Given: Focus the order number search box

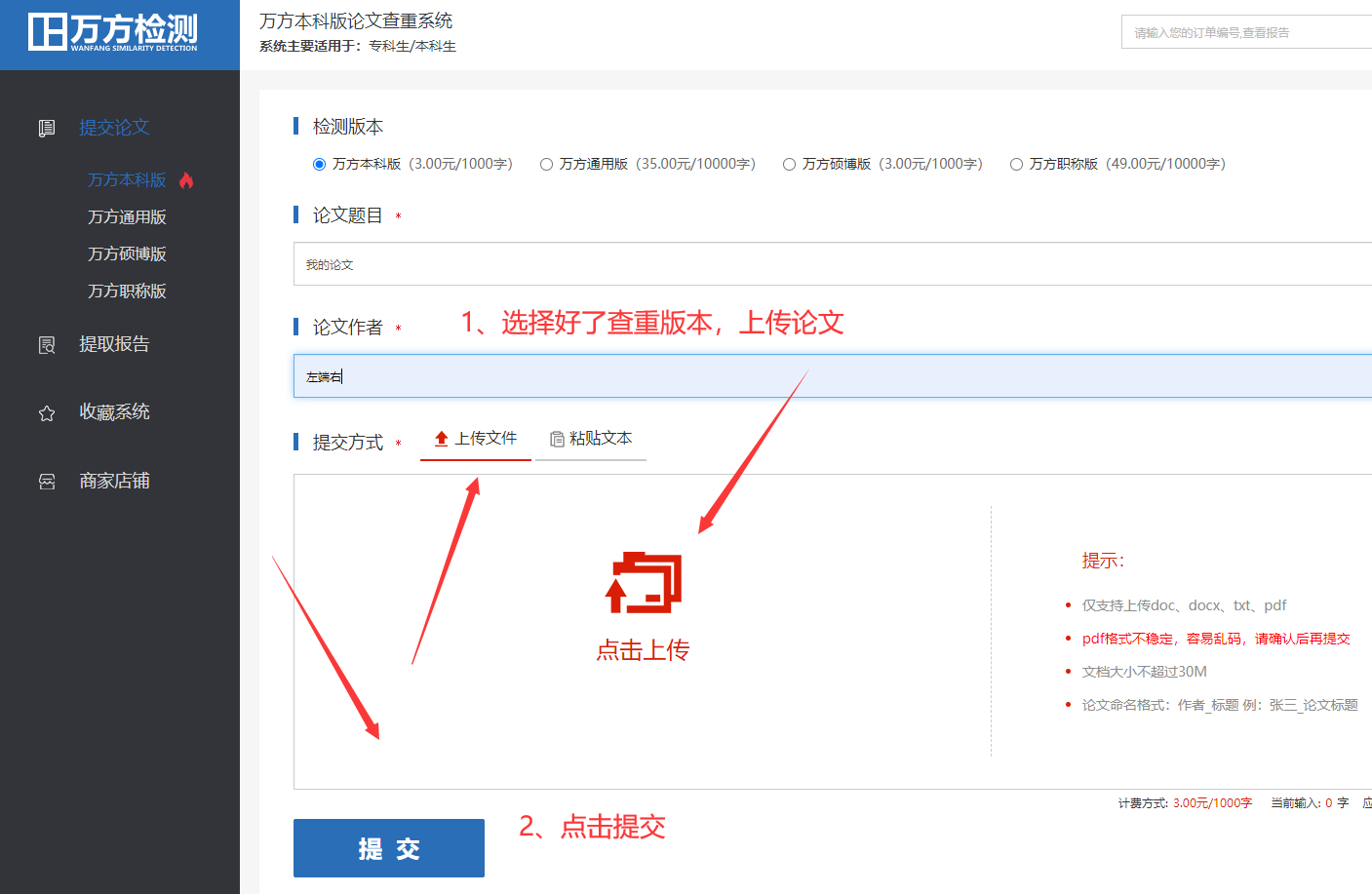Looking at the screenshot, I should (1246, 32).
